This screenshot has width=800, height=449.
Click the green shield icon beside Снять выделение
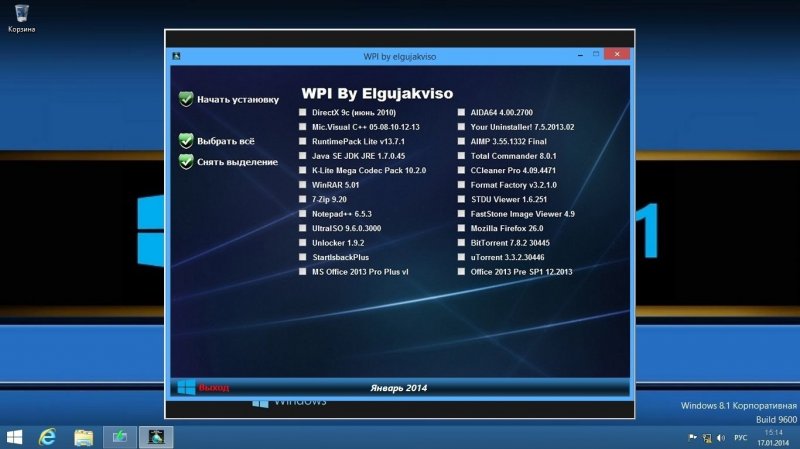[x=186, y=162]
